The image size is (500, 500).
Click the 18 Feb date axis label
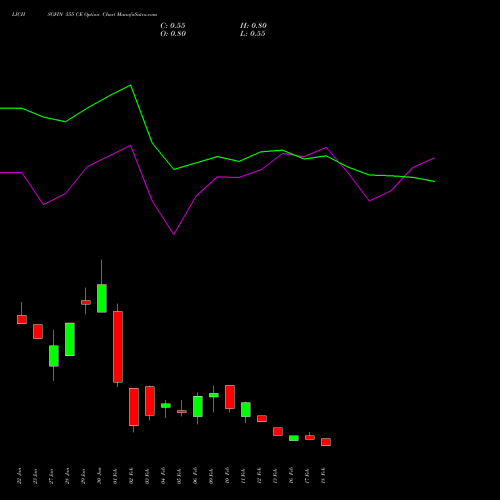(323, 476)
